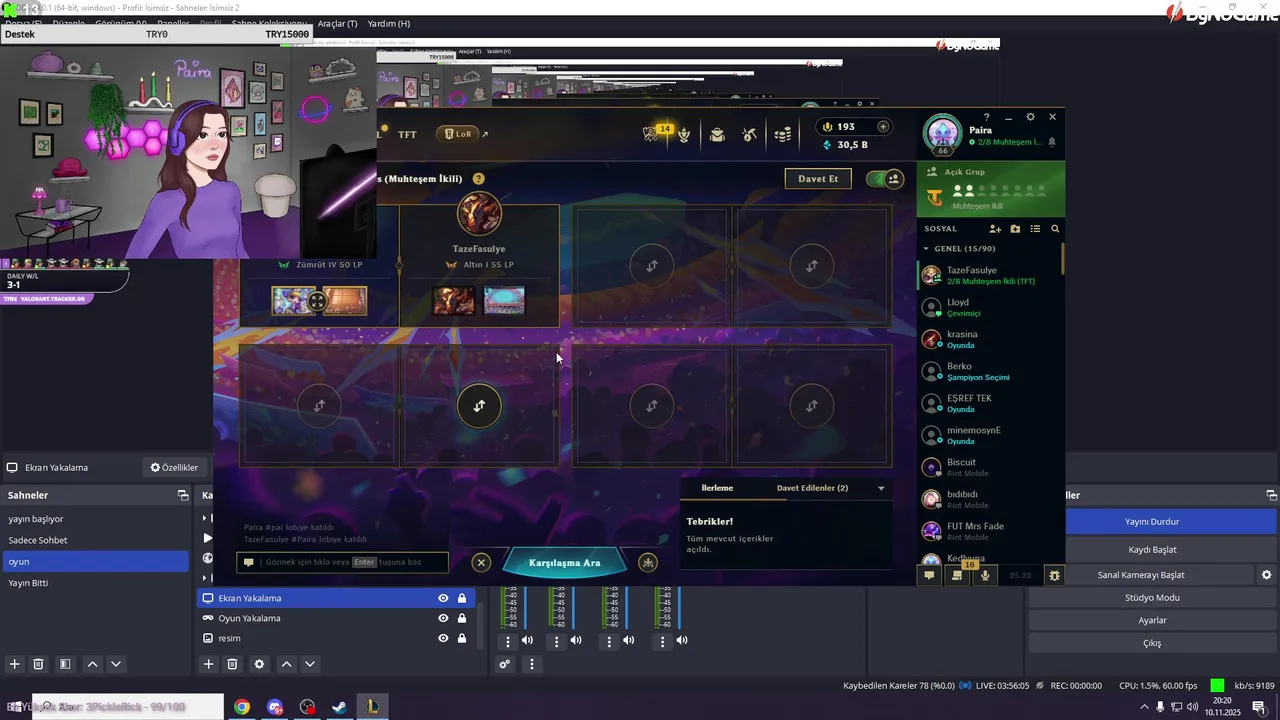Open the audio mixer menu dots
Screen dimensions: 1280x720
(x=532, y=664)
